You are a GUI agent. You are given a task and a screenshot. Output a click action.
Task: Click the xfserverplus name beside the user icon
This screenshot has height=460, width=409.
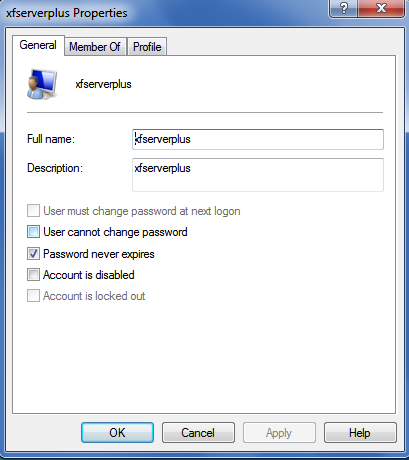104,84
